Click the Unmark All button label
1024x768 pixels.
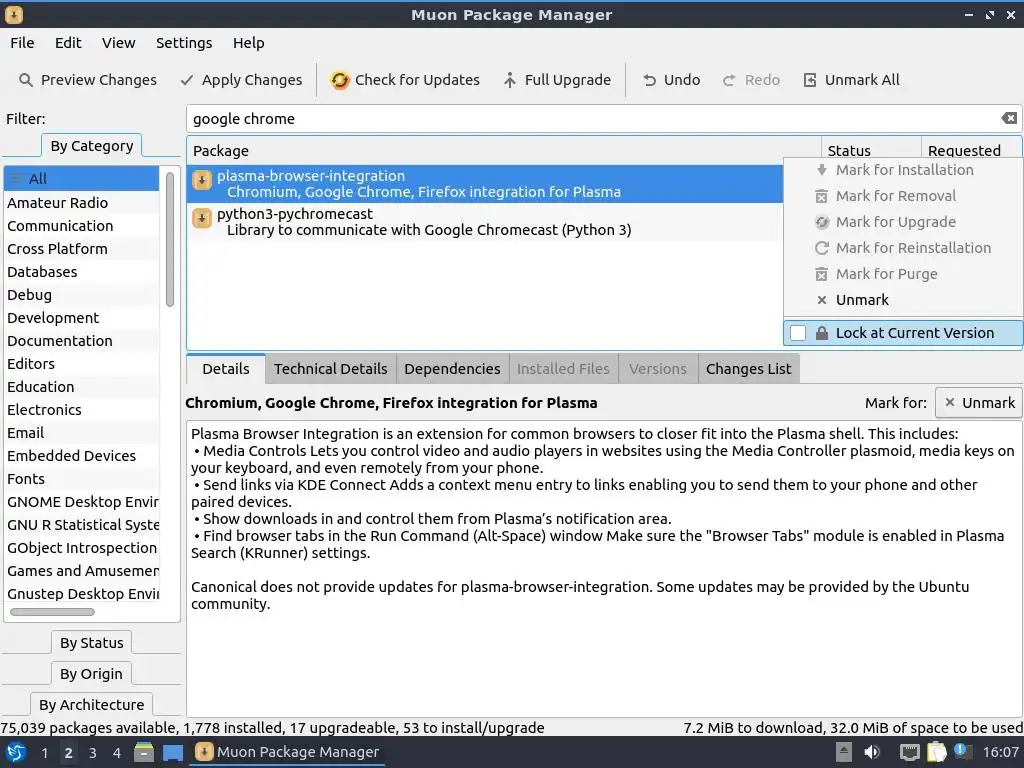[862, 80]
